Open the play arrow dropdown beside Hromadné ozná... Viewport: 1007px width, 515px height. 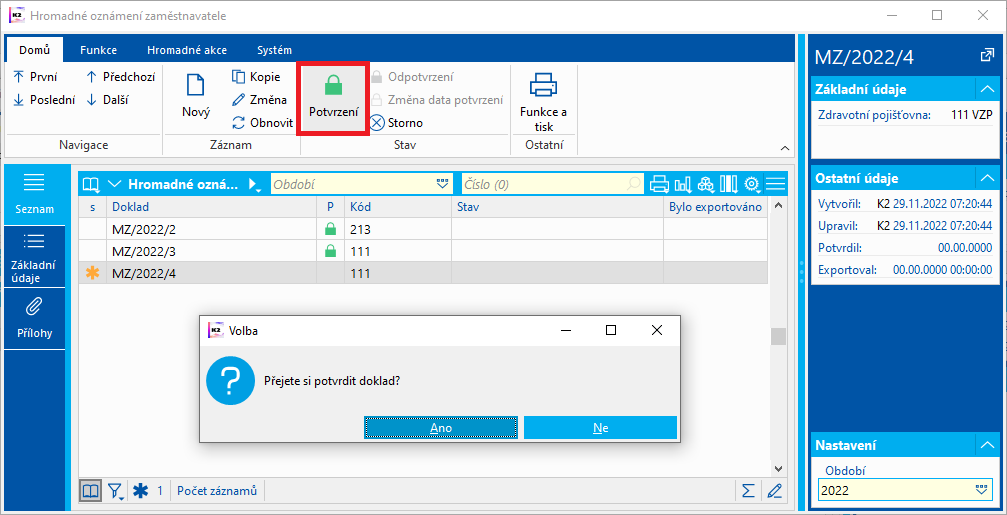254,185
